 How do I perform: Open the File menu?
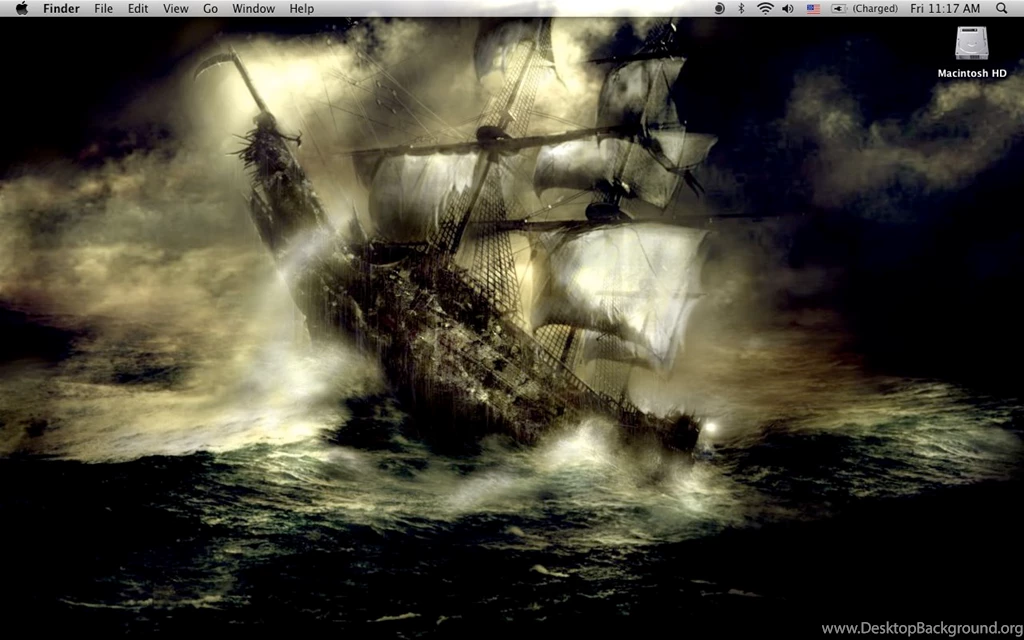[104, 8]
